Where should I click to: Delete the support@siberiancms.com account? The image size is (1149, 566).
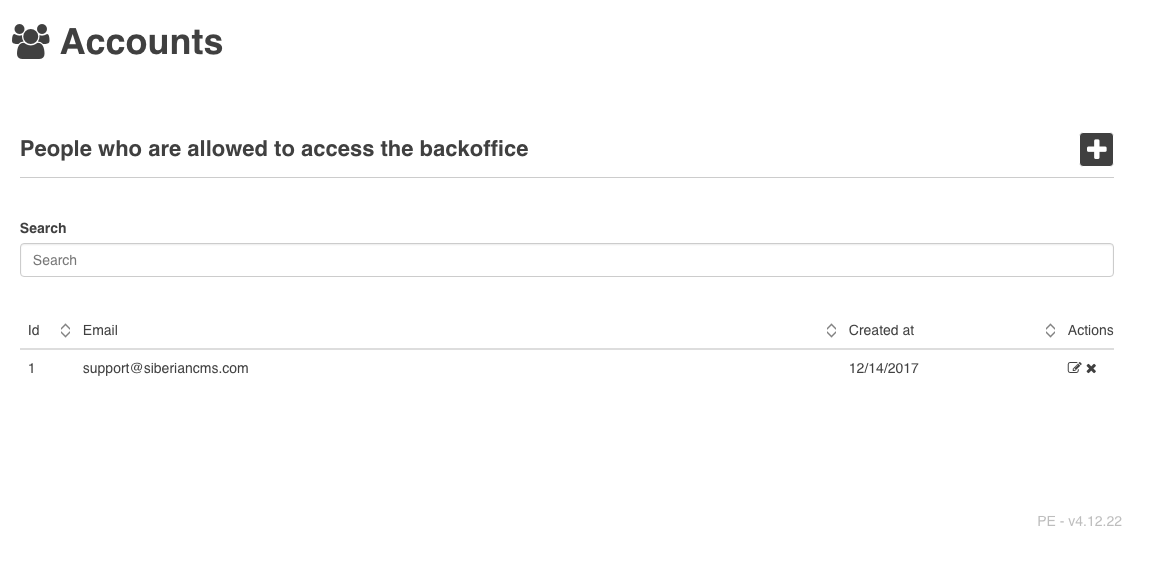tap(1091, 369)
